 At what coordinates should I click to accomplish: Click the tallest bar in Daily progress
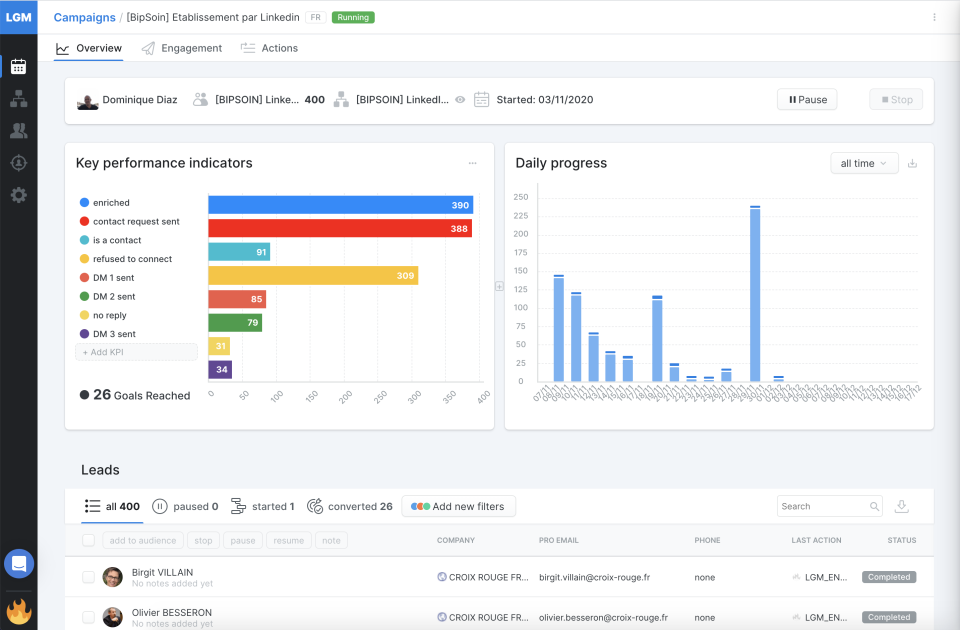click(x=755, y=294)
